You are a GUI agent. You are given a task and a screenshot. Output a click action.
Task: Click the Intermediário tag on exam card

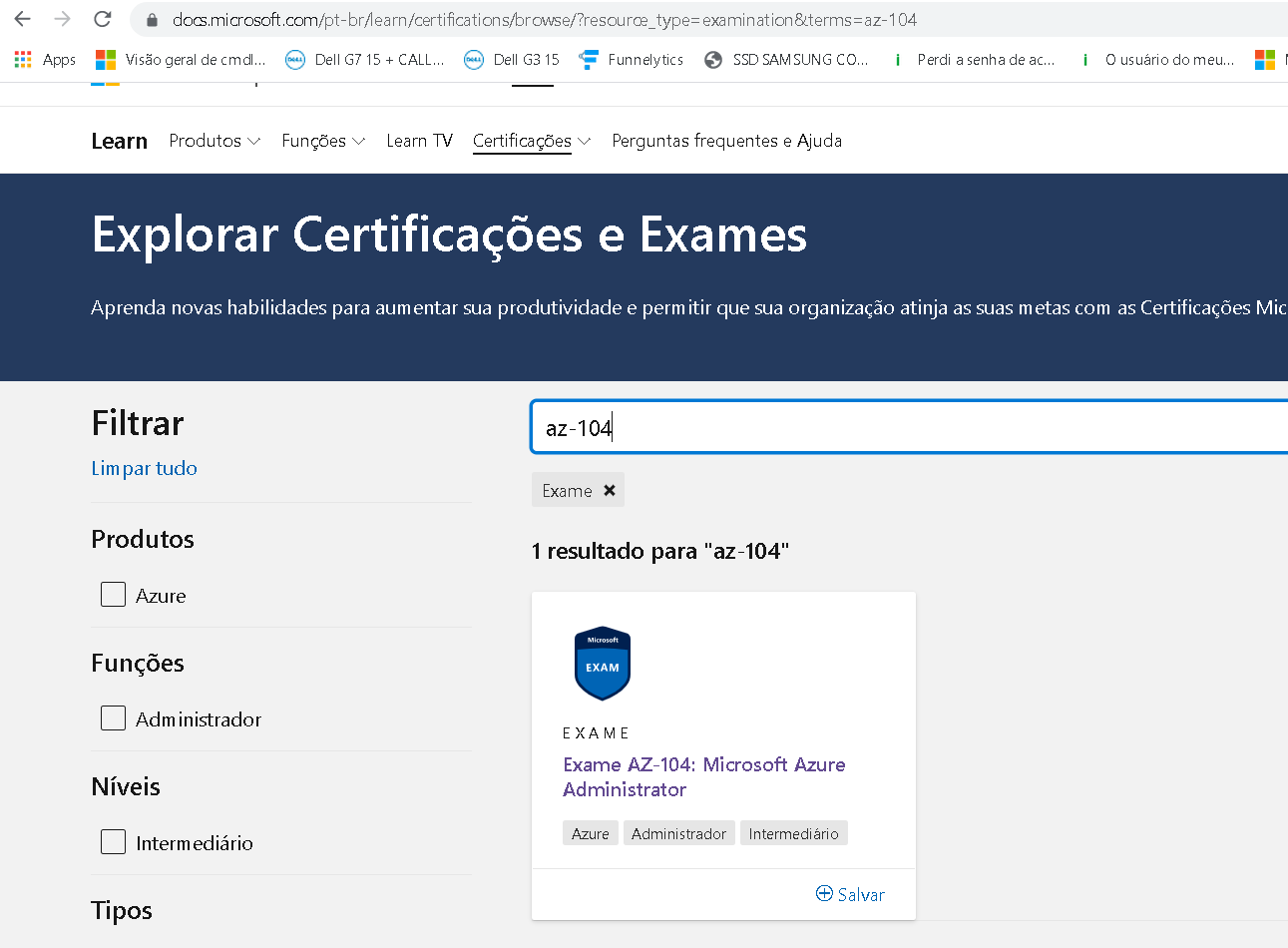[793, 833]
